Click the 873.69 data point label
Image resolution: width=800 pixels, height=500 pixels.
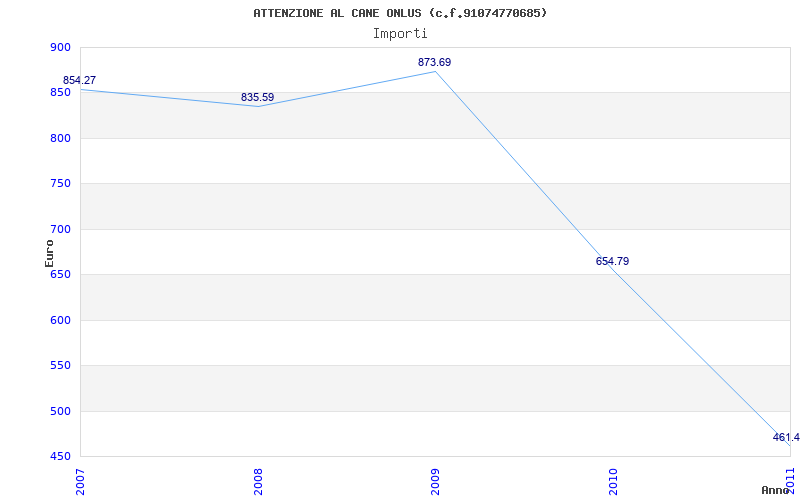pyautogui.click(x=434, y=62)
